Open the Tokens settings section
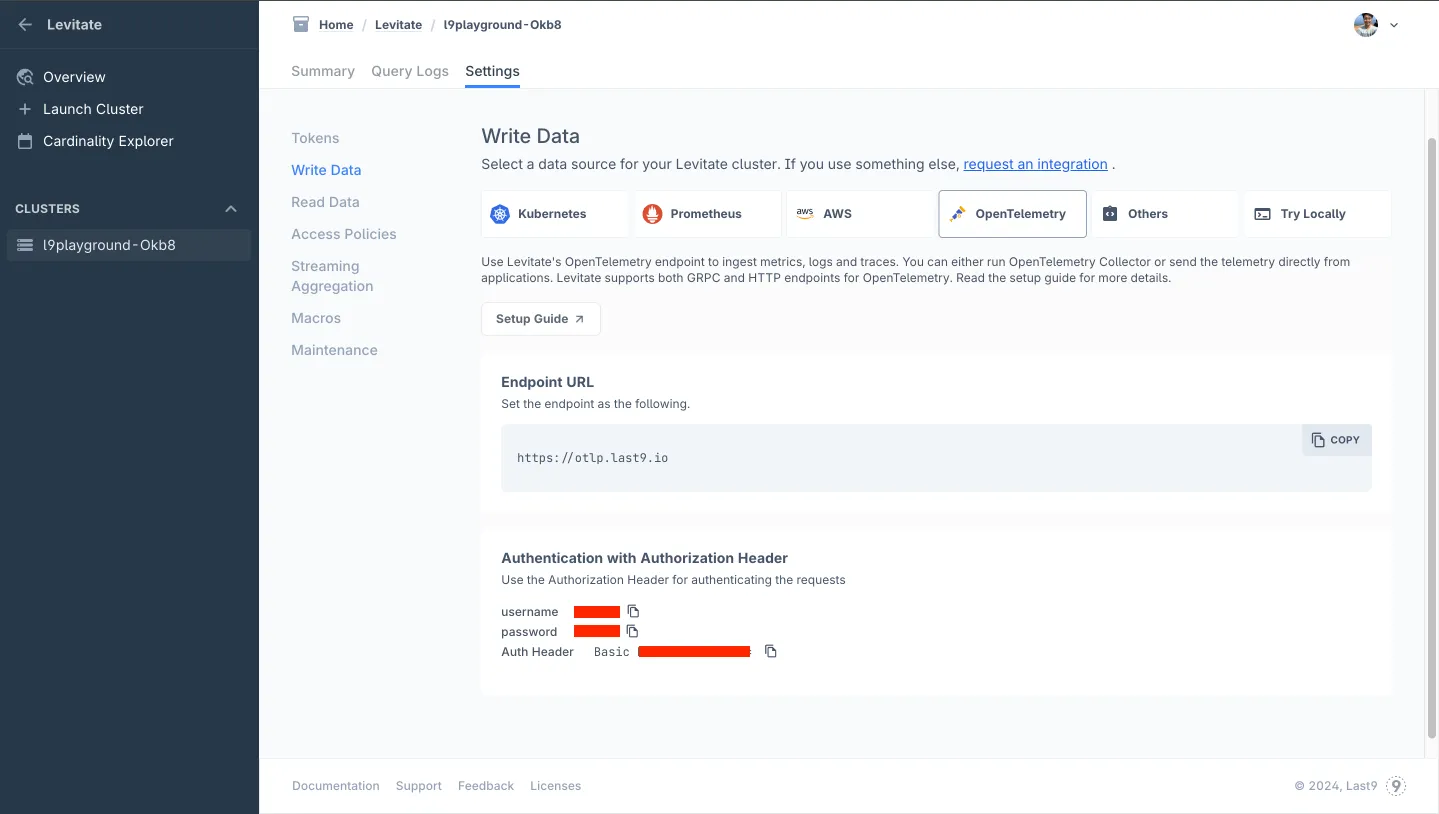This screenshot has width=1439, height=814. tap(315, 138)
